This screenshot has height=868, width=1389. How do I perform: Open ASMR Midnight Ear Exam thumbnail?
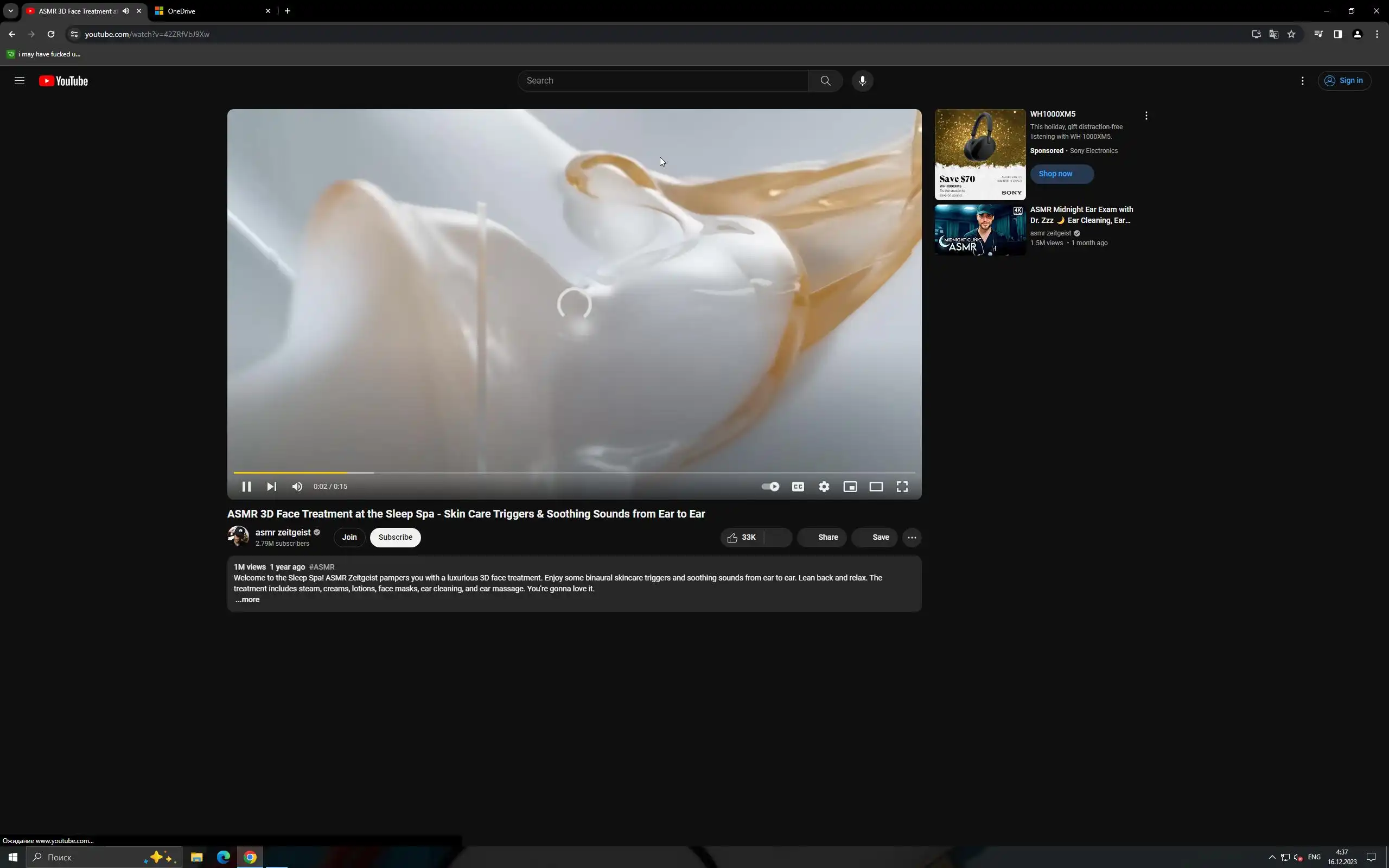tap(980, 230)
